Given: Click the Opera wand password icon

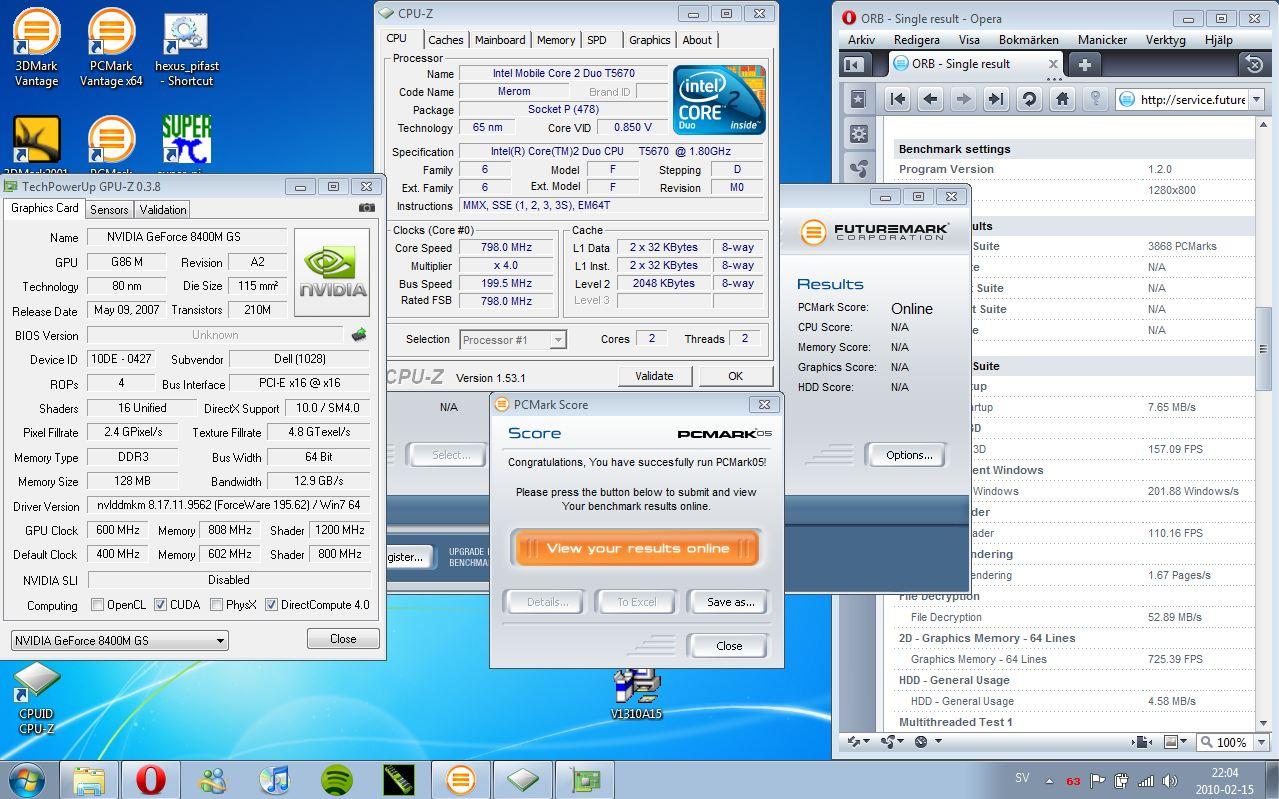Looking at the screenshot, I should coord(1095,98).
